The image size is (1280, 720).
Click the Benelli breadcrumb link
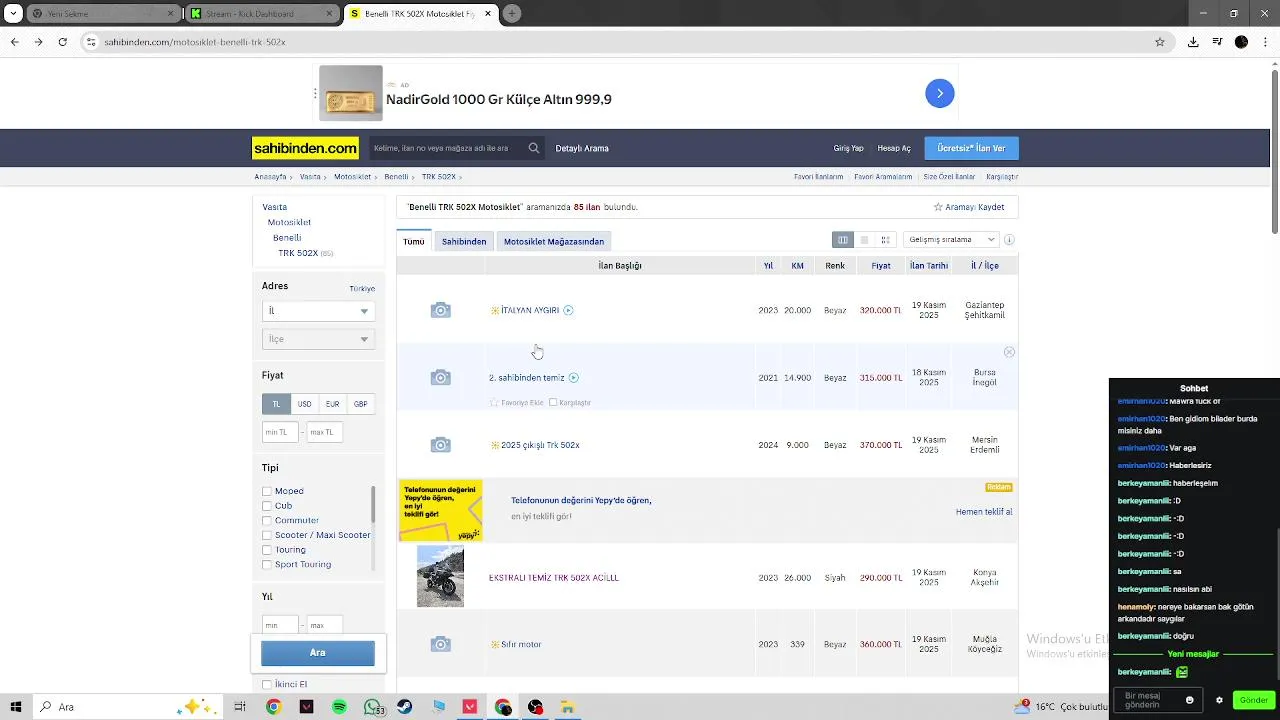396,177
